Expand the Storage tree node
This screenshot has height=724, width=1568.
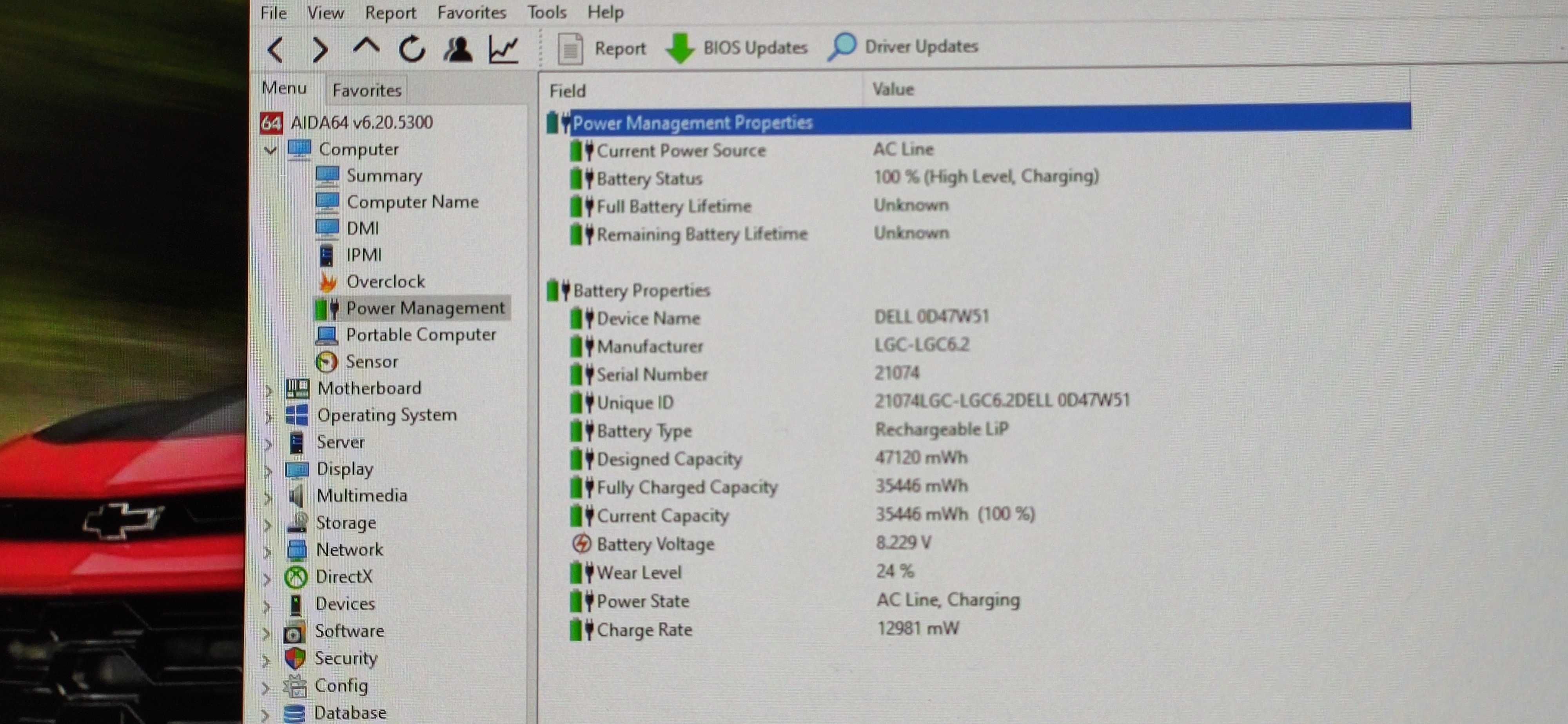(267, 524)
